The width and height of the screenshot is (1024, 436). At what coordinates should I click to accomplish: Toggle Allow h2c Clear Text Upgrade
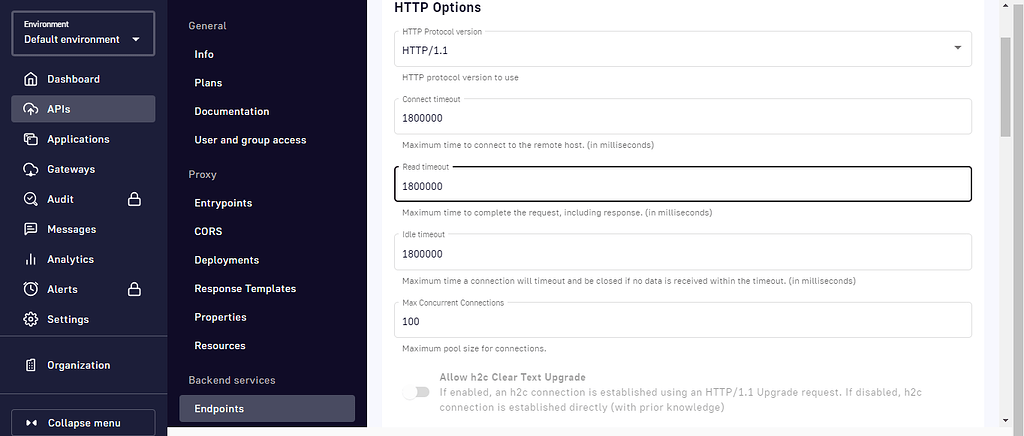pos(415,392)
